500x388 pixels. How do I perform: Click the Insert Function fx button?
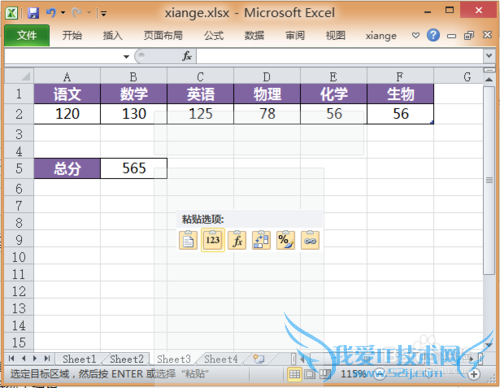[x=187, y=56]
